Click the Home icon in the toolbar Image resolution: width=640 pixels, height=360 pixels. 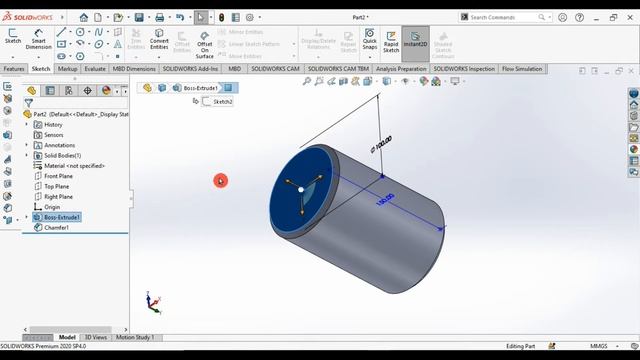pos(84,18)
